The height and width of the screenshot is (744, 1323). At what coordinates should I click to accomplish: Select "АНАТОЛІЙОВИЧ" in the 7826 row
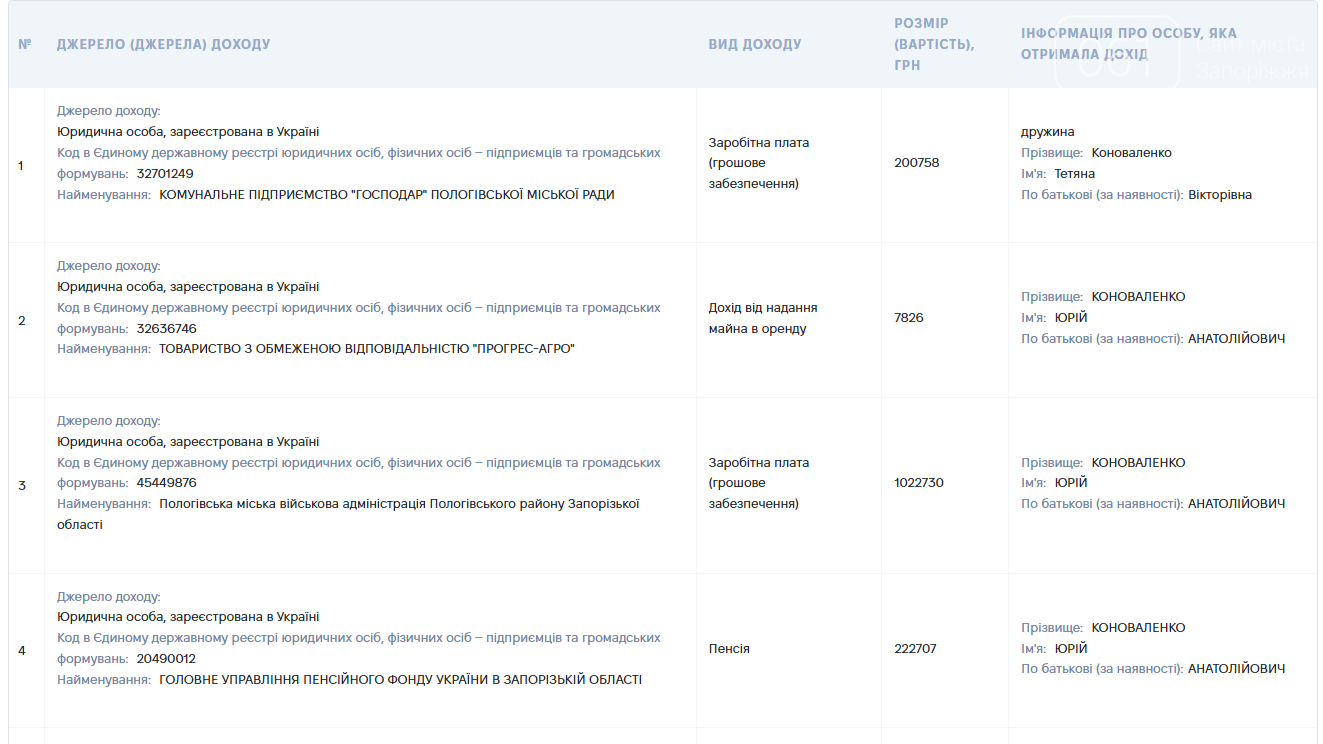point(1236,338)
